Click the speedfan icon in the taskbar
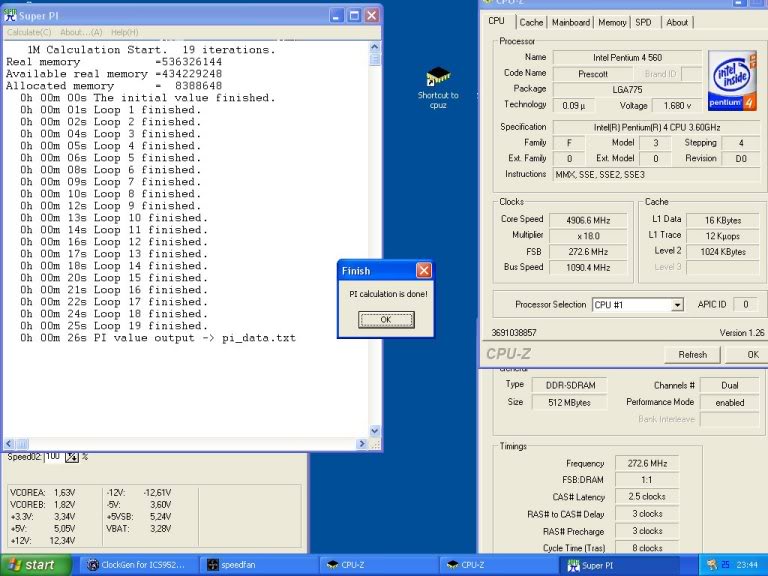 [213, 565]
